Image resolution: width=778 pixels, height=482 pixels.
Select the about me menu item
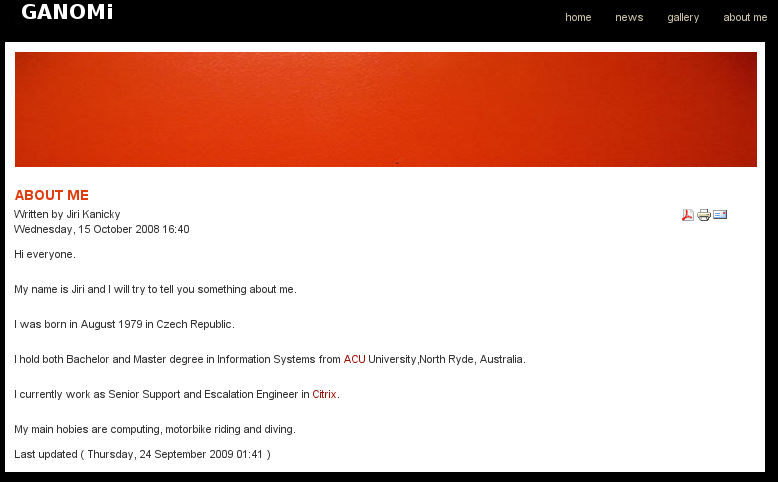pos(745,17)
